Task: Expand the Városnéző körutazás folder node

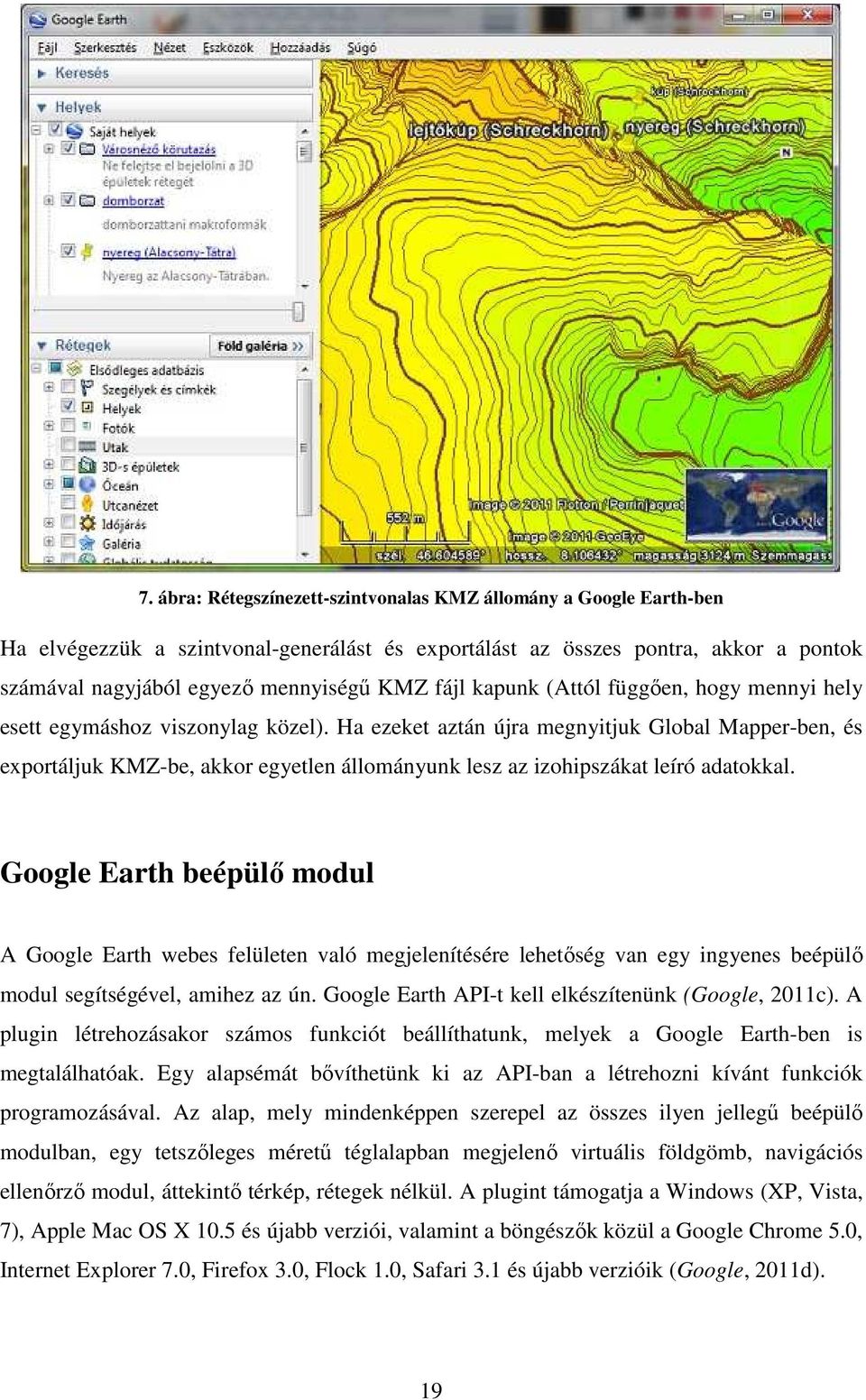Action: tap(49, 149)
